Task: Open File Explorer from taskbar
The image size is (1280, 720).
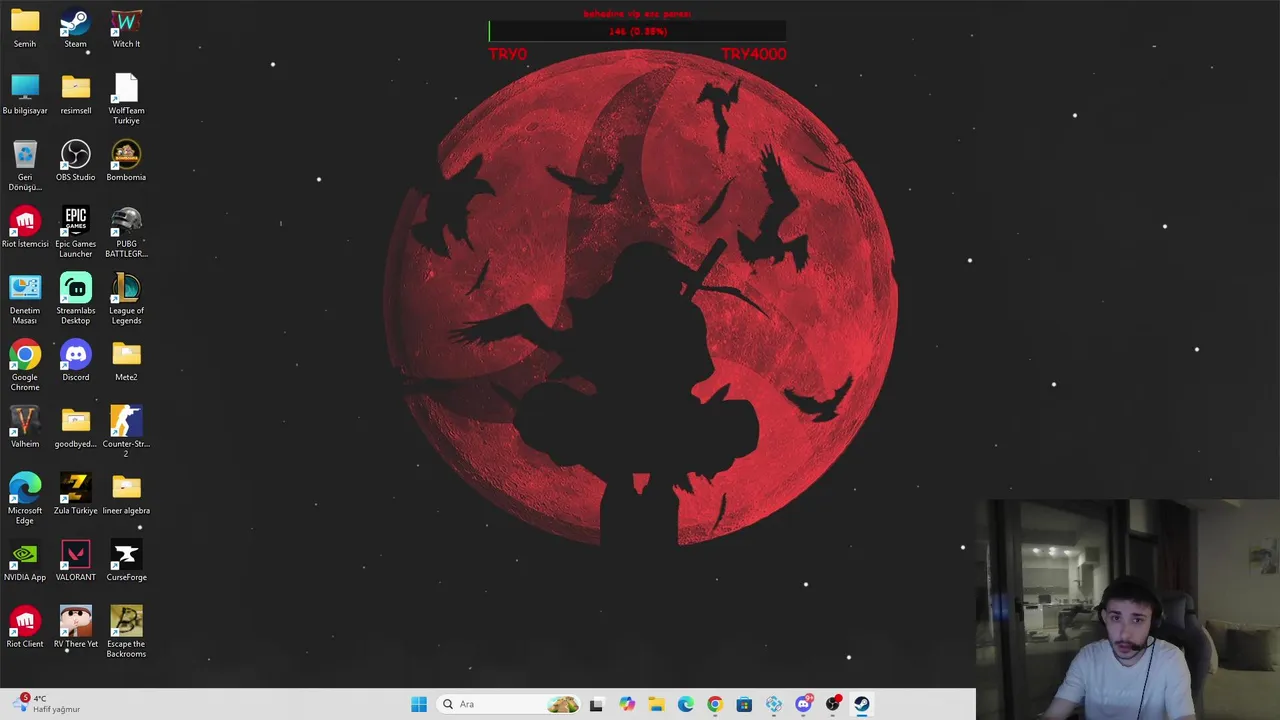Action: pos(656,704)
